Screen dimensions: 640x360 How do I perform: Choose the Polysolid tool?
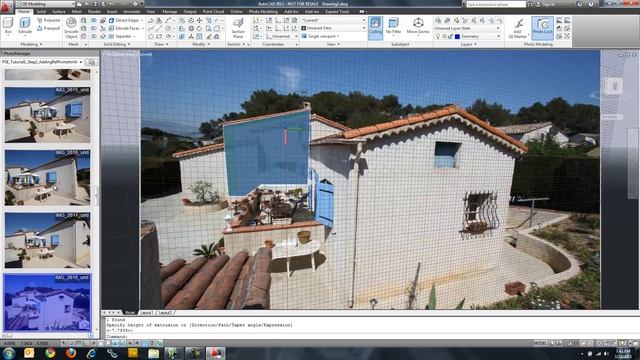pos(49,20)
